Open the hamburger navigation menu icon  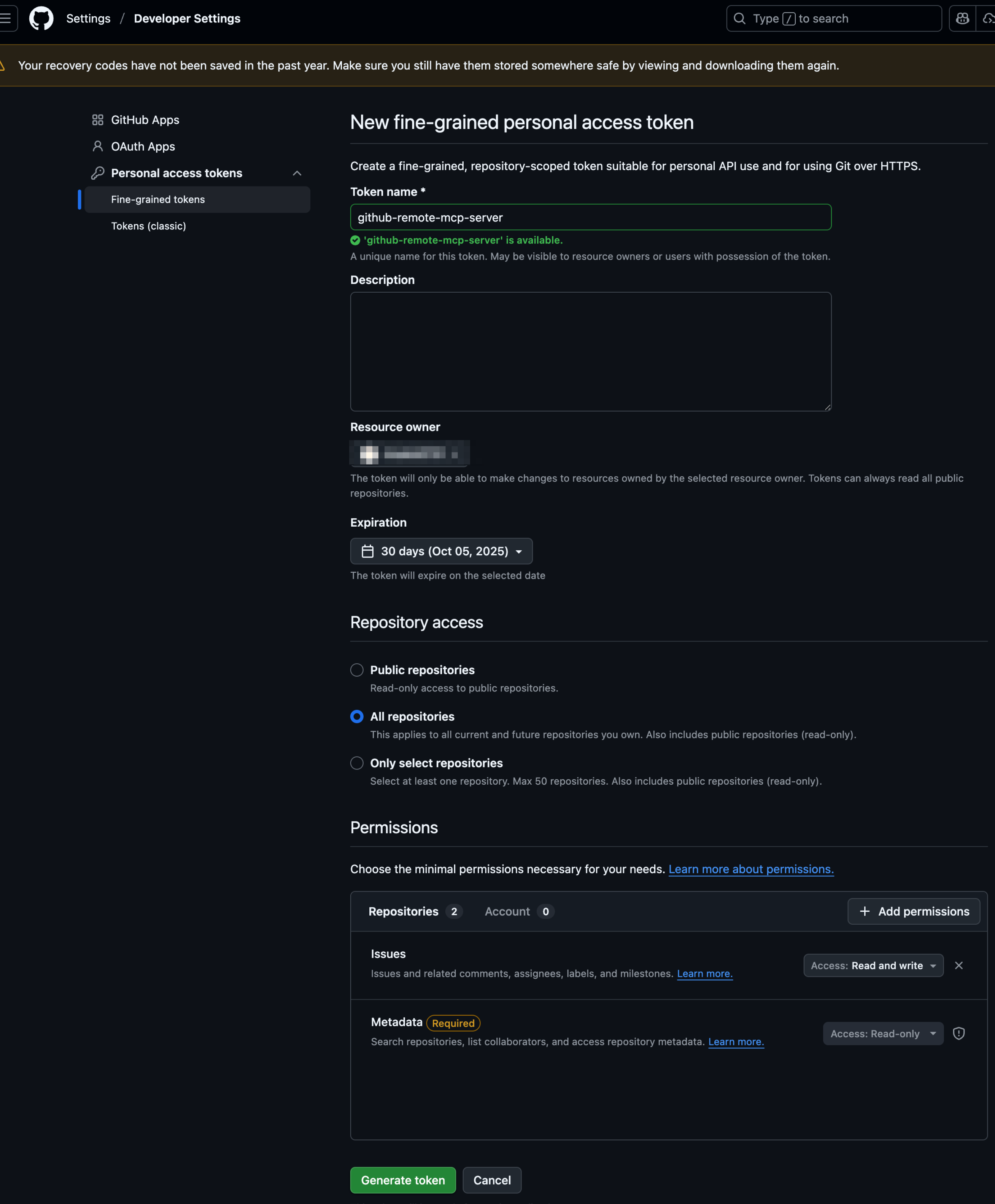tap(6, 18)
